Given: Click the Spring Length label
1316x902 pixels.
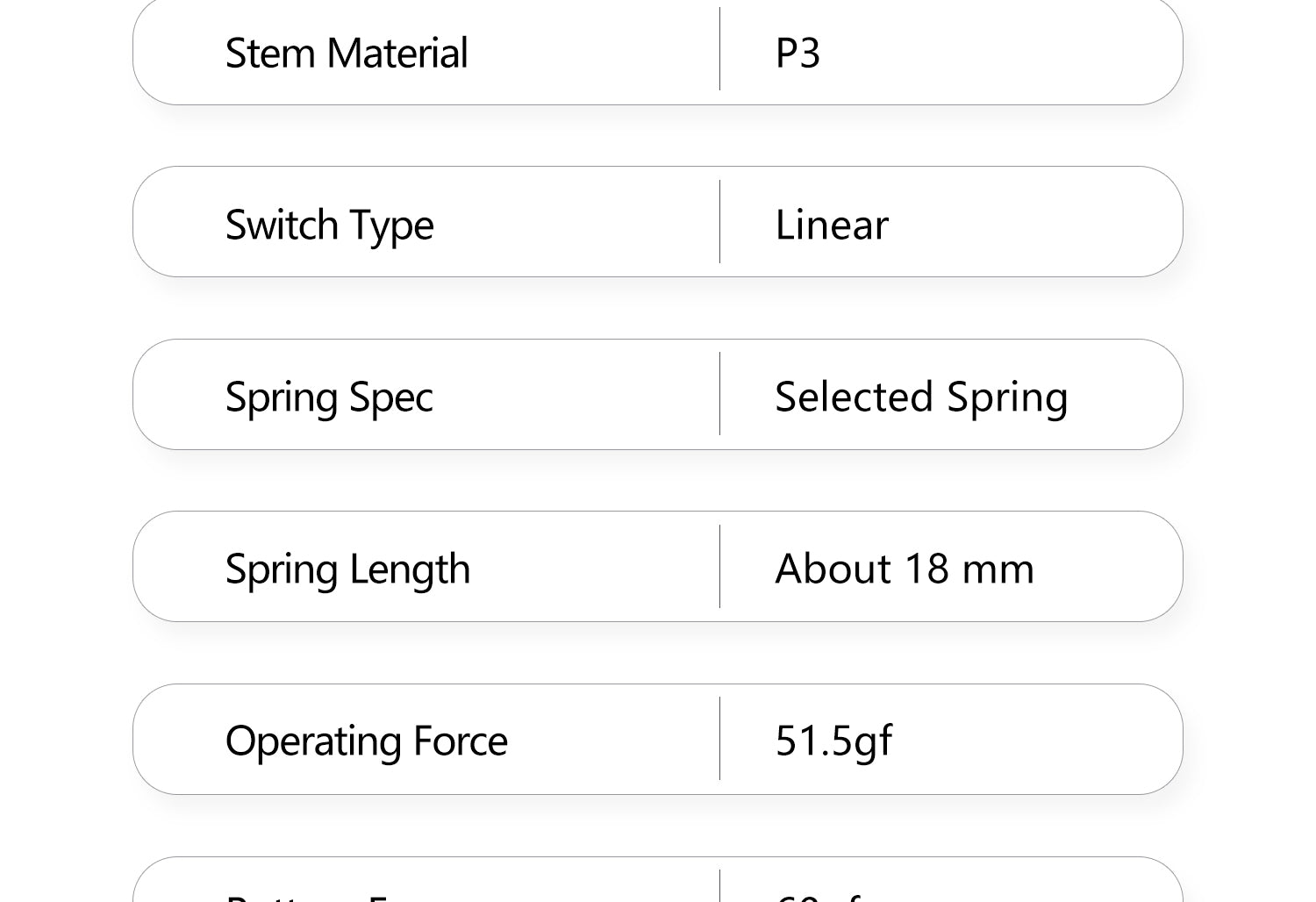Looking at the screenshot, I should click(347, 569).
